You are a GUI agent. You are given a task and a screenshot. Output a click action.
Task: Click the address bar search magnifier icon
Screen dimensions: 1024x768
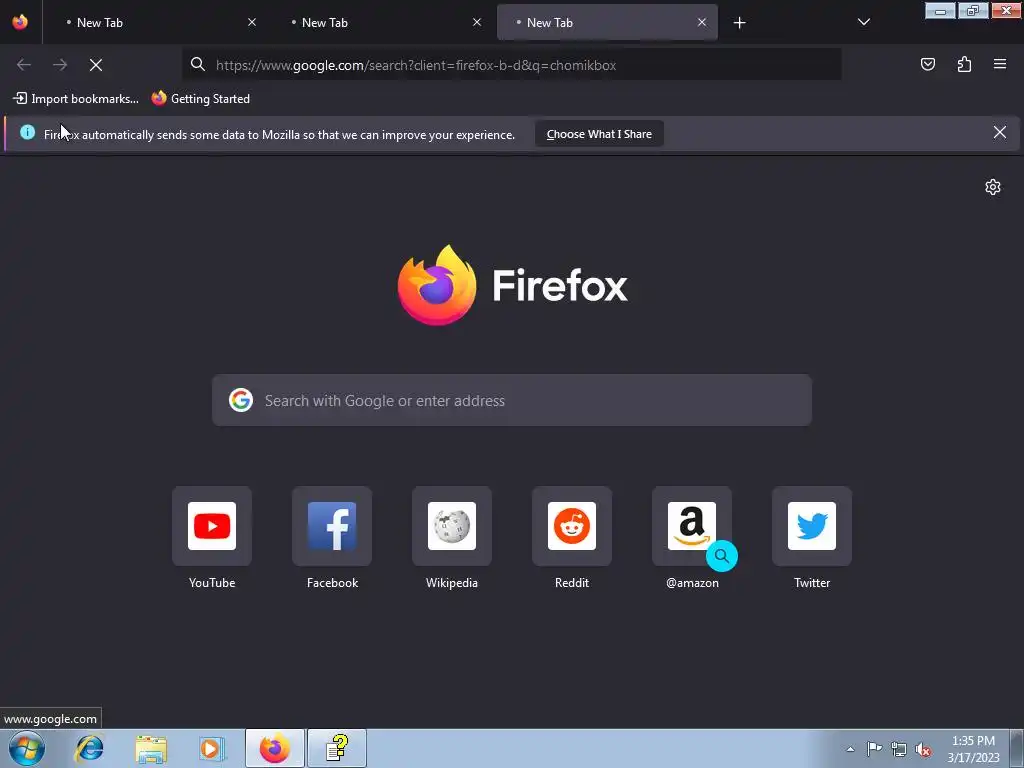(x=198, y=64)
